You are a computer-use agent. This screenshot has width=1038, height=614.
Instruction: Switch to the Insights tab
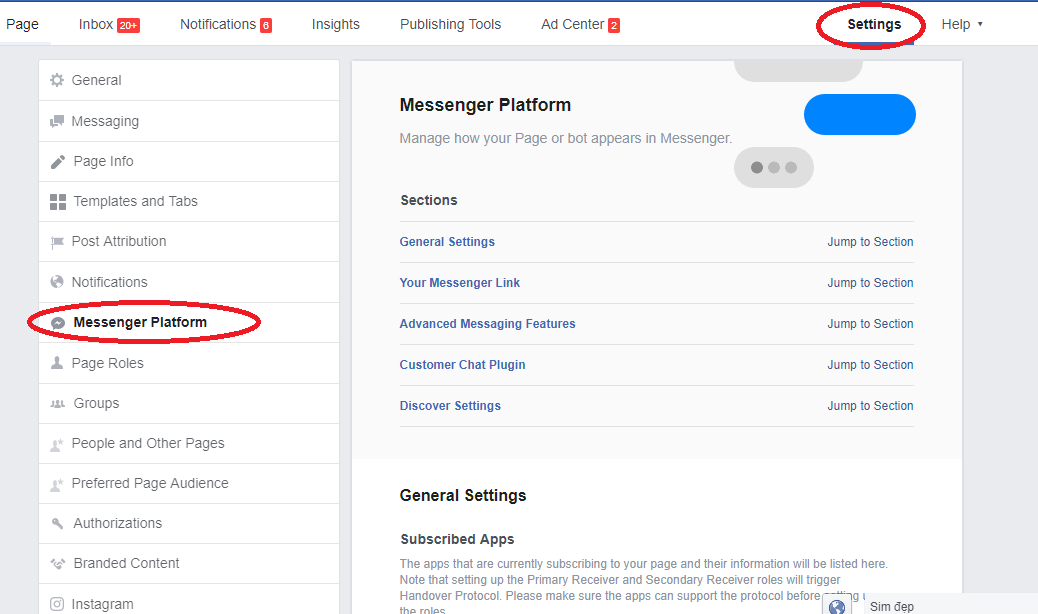tap(335, 24)
